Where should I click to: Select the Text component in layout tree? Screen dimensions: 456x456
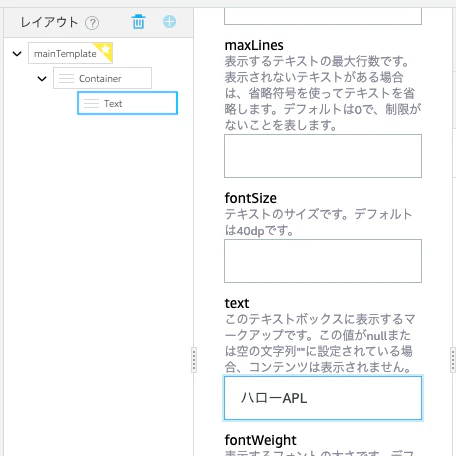(x=127, y=103)
